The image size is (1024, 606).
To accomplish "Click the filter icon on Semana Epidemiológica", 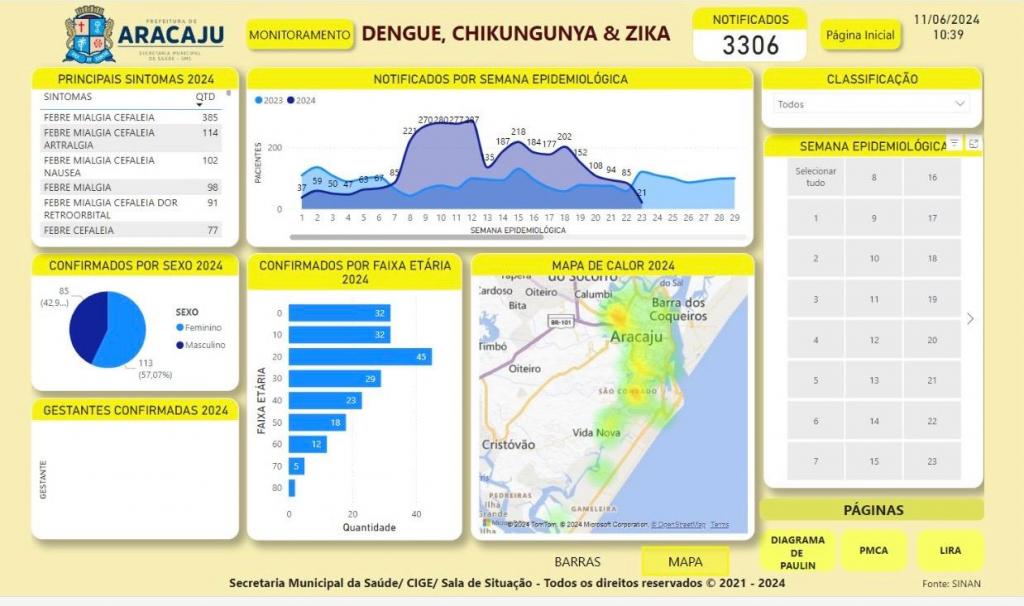I will 954,144.
